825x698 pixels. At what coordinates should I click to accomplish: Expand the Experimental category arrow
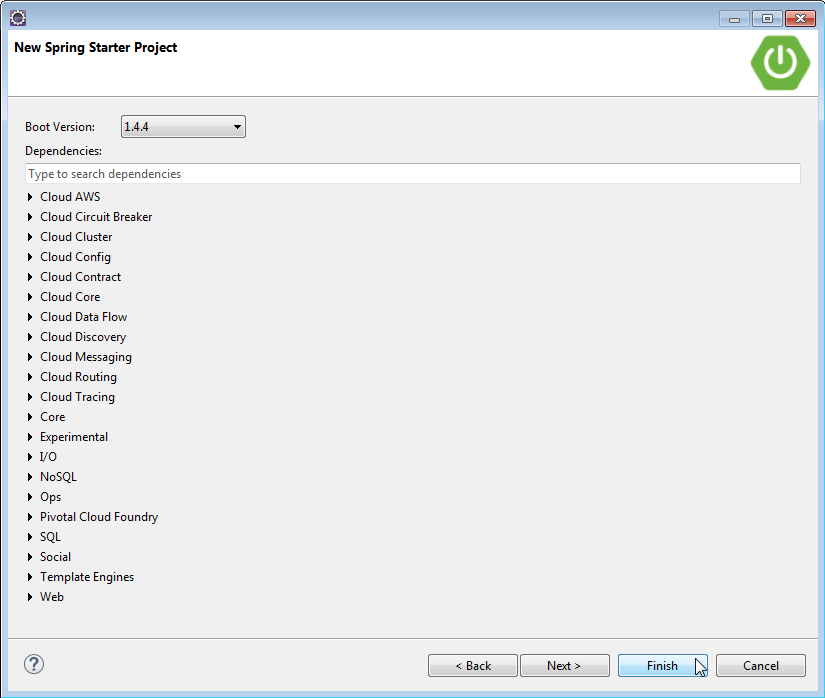point(30,437)
